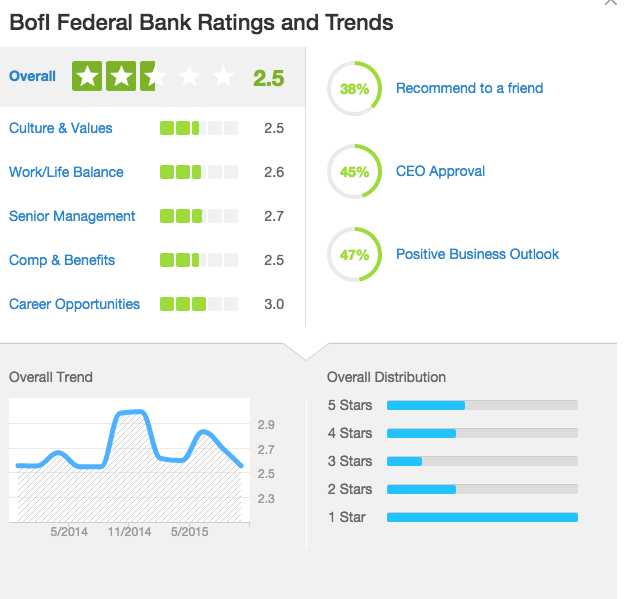The height and width of the screenshot is (599, 624).
Task: Click the 38% recommend circle gauge
Action: [x=354, y=89]
